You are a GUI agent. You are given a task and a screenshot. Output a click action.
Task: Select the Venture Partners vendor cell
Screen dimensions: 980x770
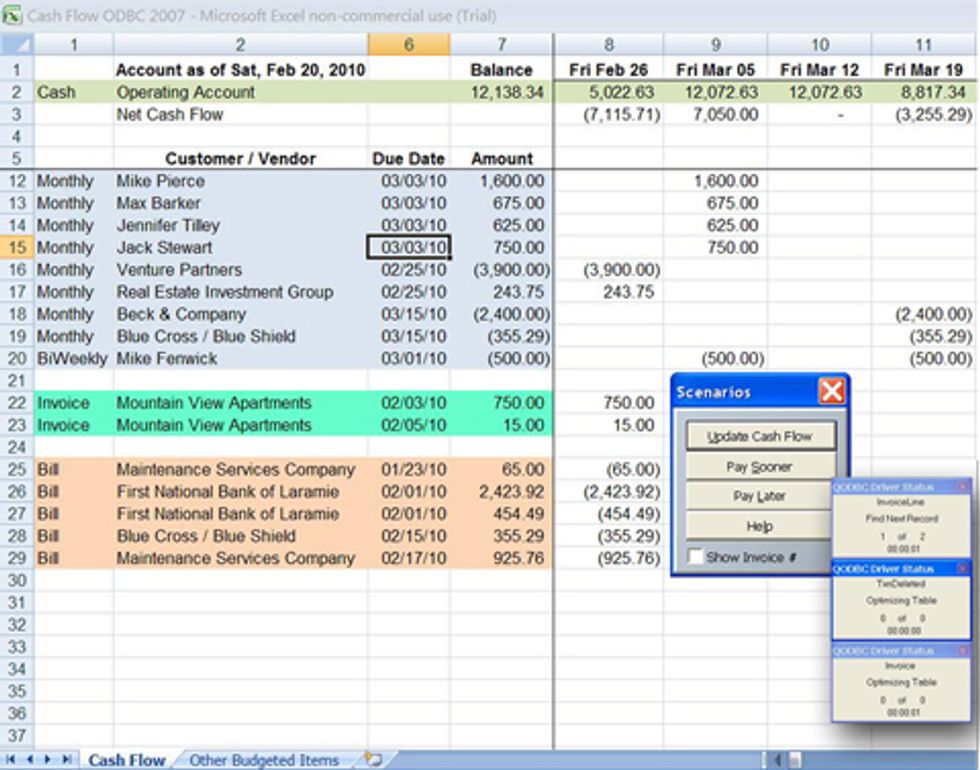click(241, 270)
